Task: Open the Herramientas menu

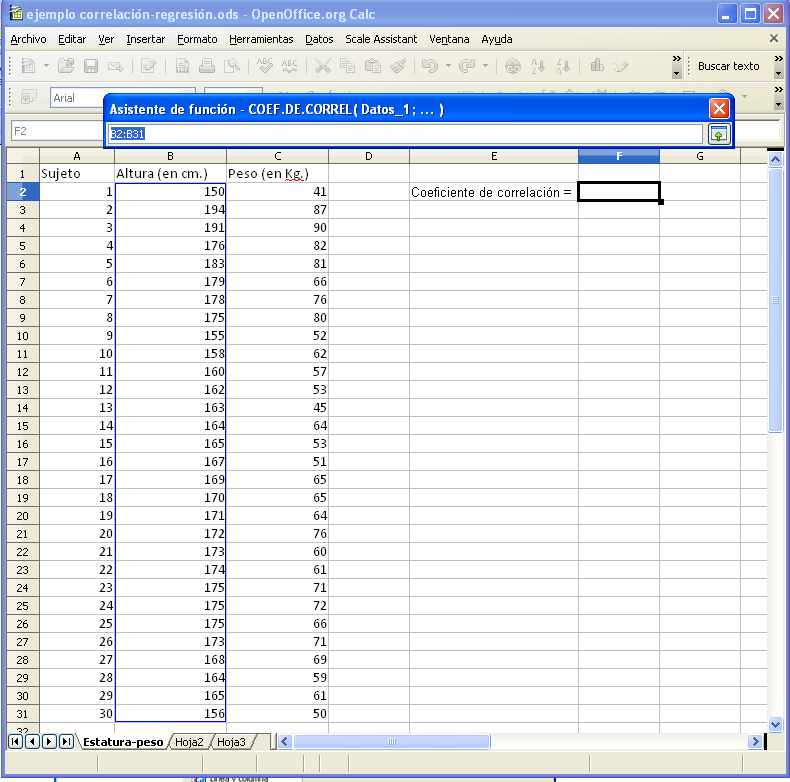Action: coord(261,39)
